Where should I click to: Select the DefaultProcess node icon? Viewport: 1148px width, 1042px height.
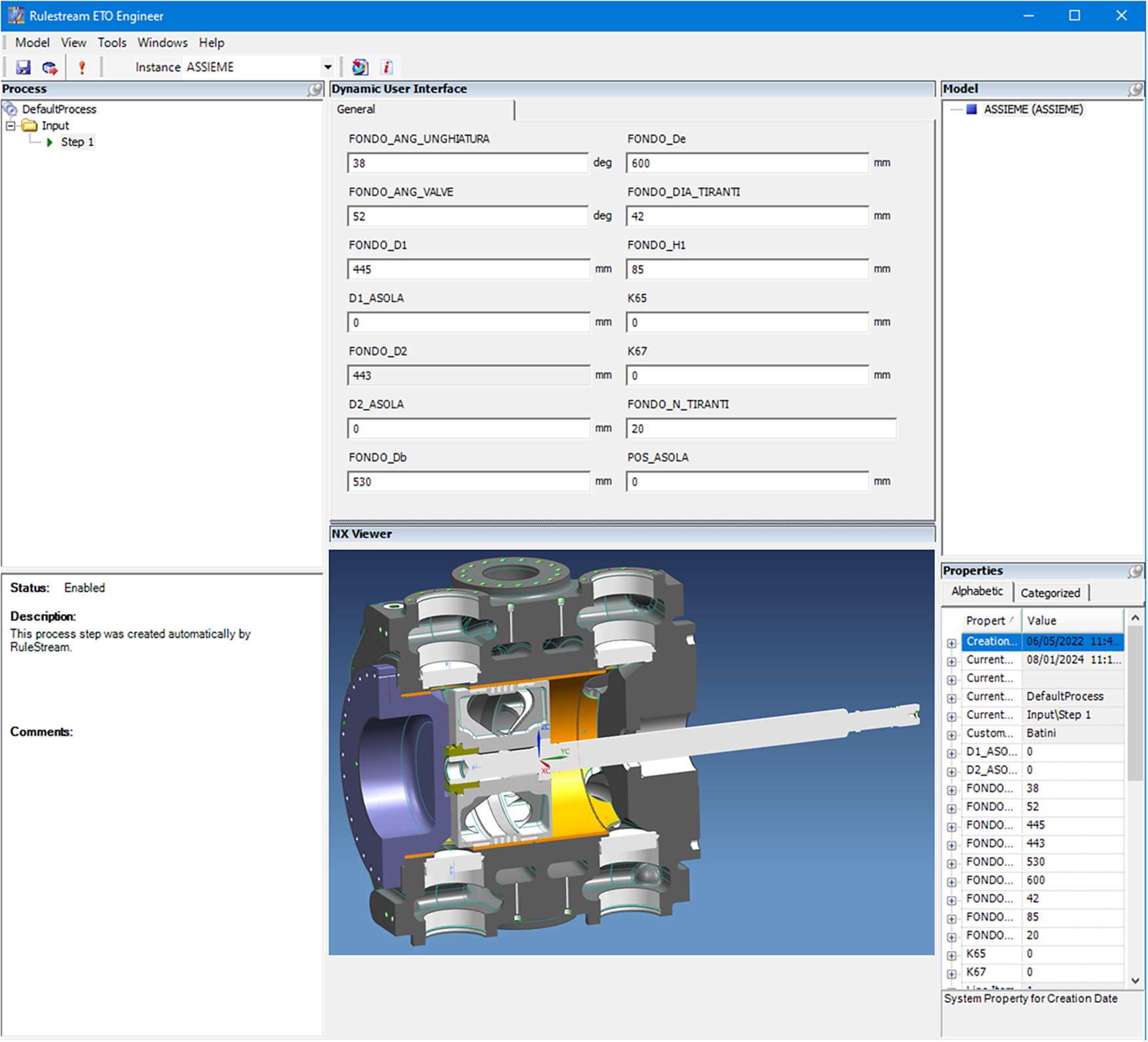10,109
